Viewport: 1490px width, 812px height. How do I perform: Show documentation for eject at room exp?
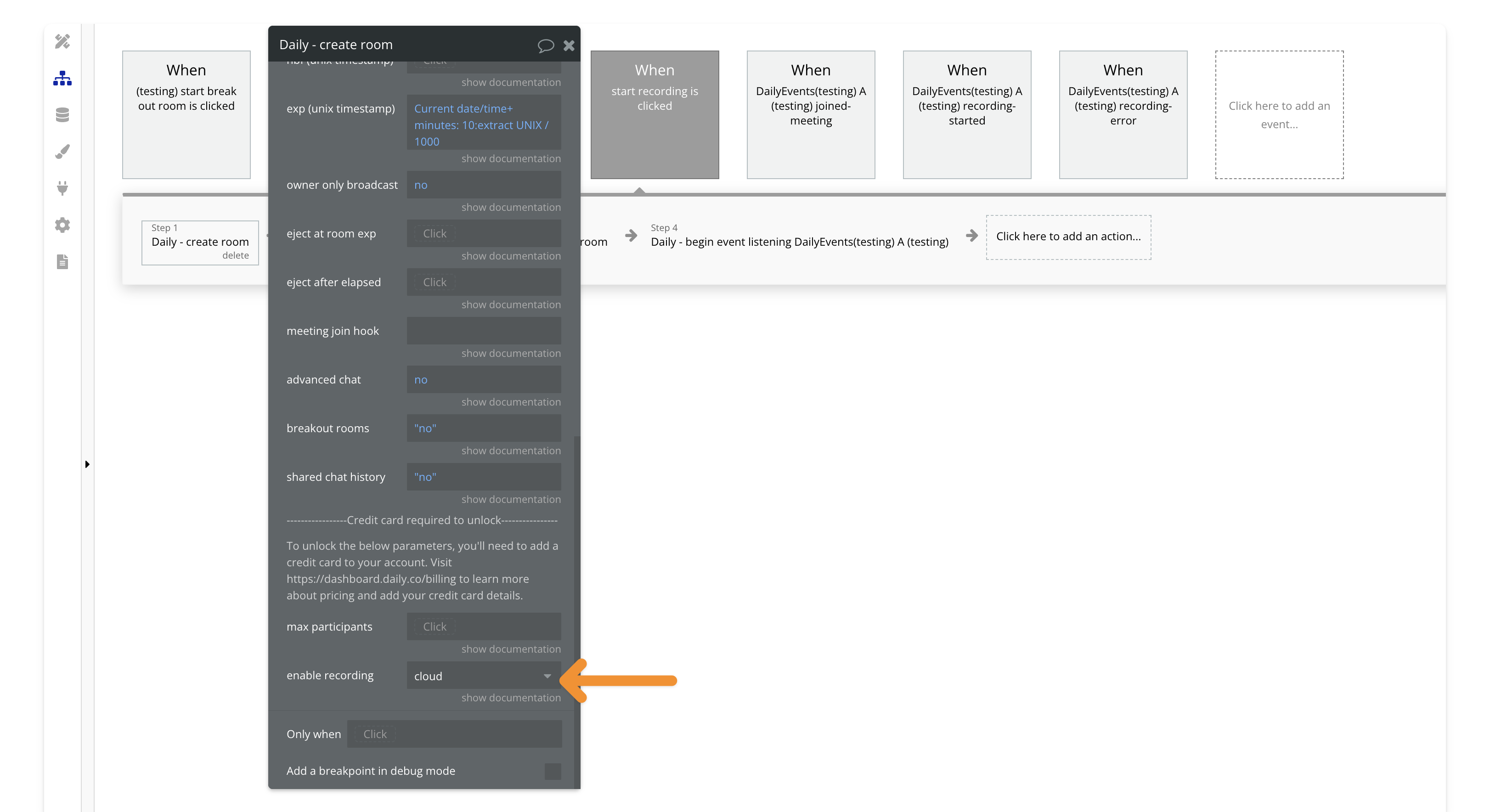511,256
